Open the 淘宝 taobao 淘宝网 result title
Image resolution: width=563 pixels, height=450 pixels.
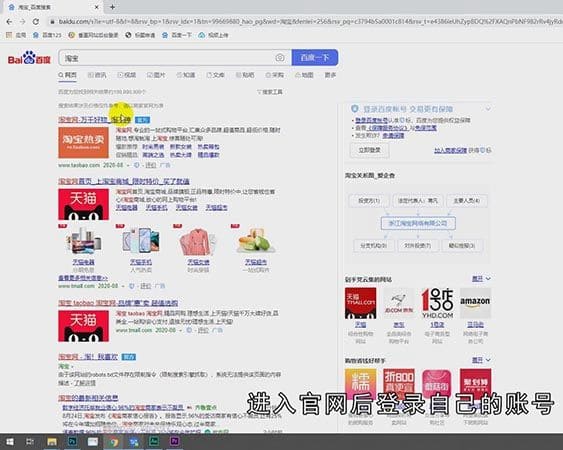(118, 303)
